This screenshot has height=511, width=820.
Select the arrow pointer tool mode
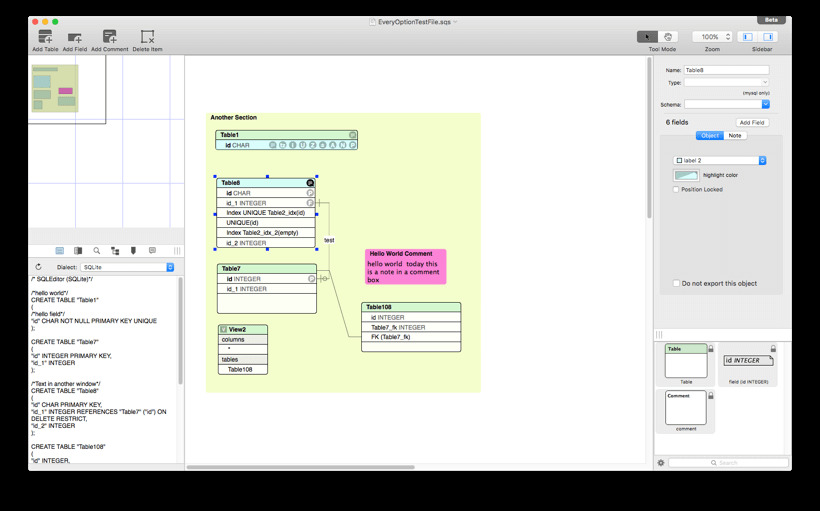pos(648,37)
